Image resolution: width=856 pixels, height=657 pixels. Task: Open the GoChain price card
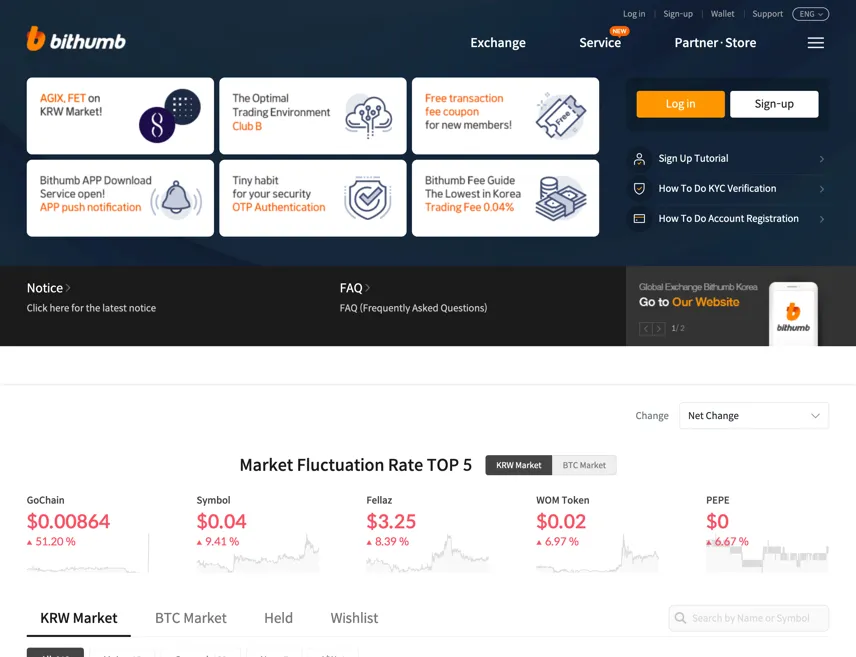[87, 534]
